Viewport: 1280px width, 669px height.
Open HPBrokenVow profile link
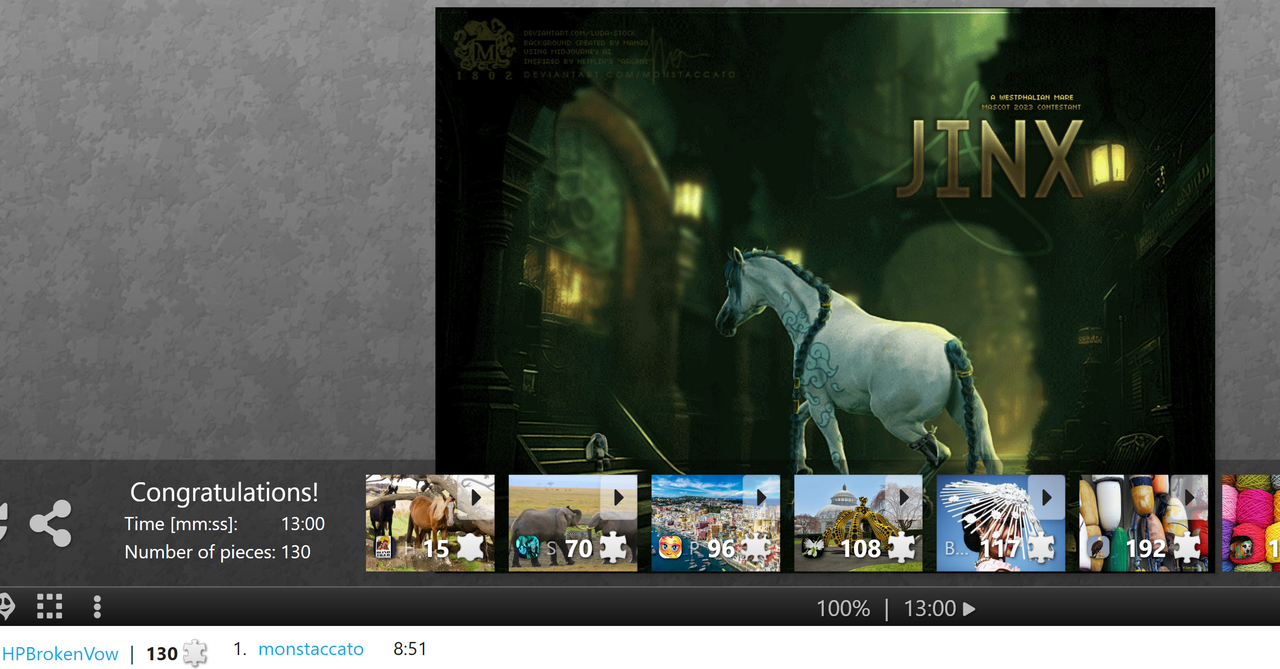60,654
